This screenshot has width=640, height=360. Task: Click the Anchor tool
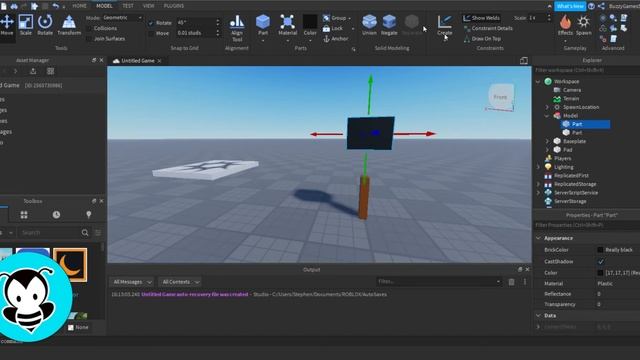335,39
